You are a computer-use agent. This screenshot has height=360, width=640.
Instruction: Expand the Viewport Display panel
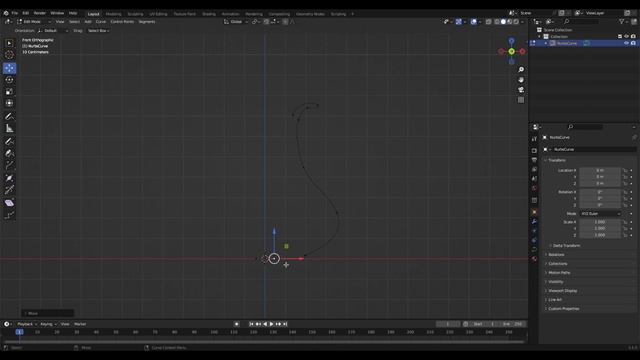(x=562, y=291)
